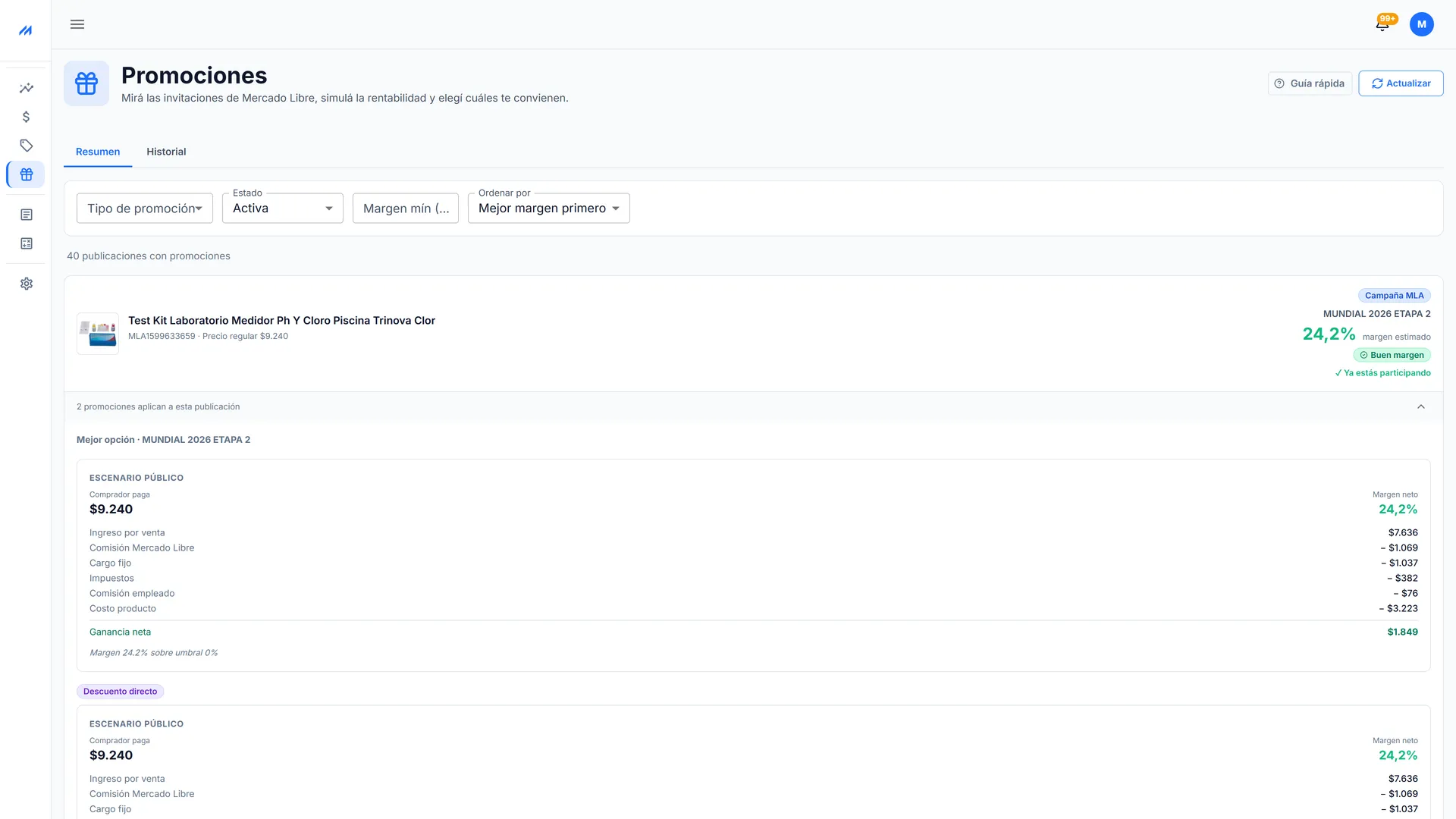Viewport: 1456px width, 819px height.
Task: Click Mejor opción MUNDIAL 2026 ETAPA 2 heading
Action: pos(163,440)
